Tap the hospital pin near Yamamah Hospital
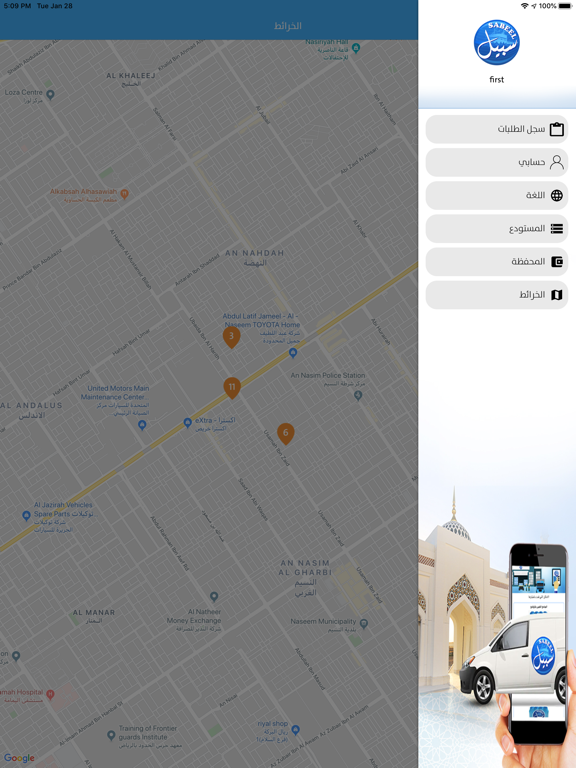This screenshot has height=768, width=576. [x=50, y=695]
